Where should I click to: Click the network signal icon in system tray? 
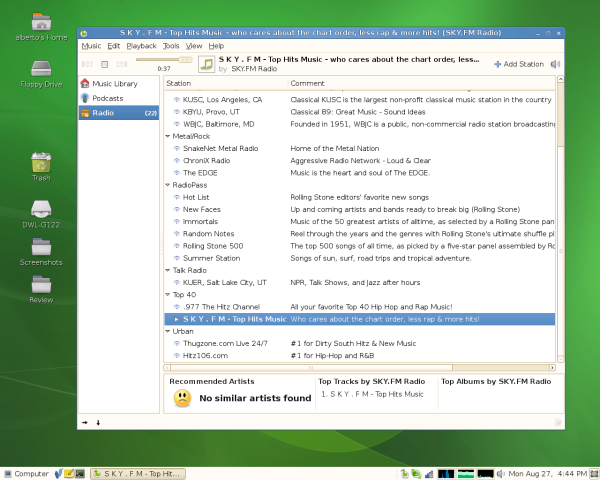click(429, 474)
